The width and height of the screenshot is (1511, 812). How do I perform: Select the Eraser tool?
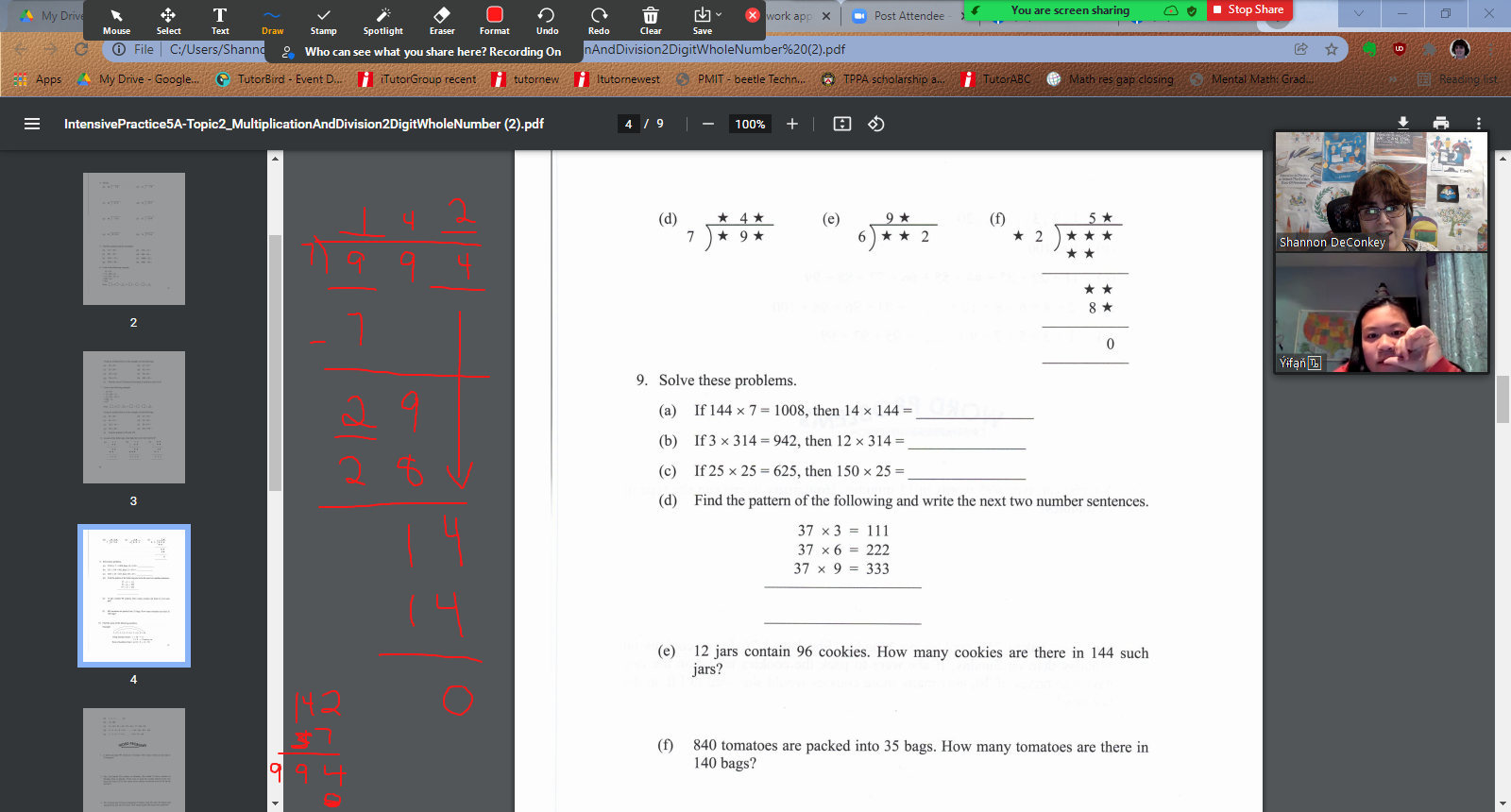pyautogui.click(x=442, y=21)
